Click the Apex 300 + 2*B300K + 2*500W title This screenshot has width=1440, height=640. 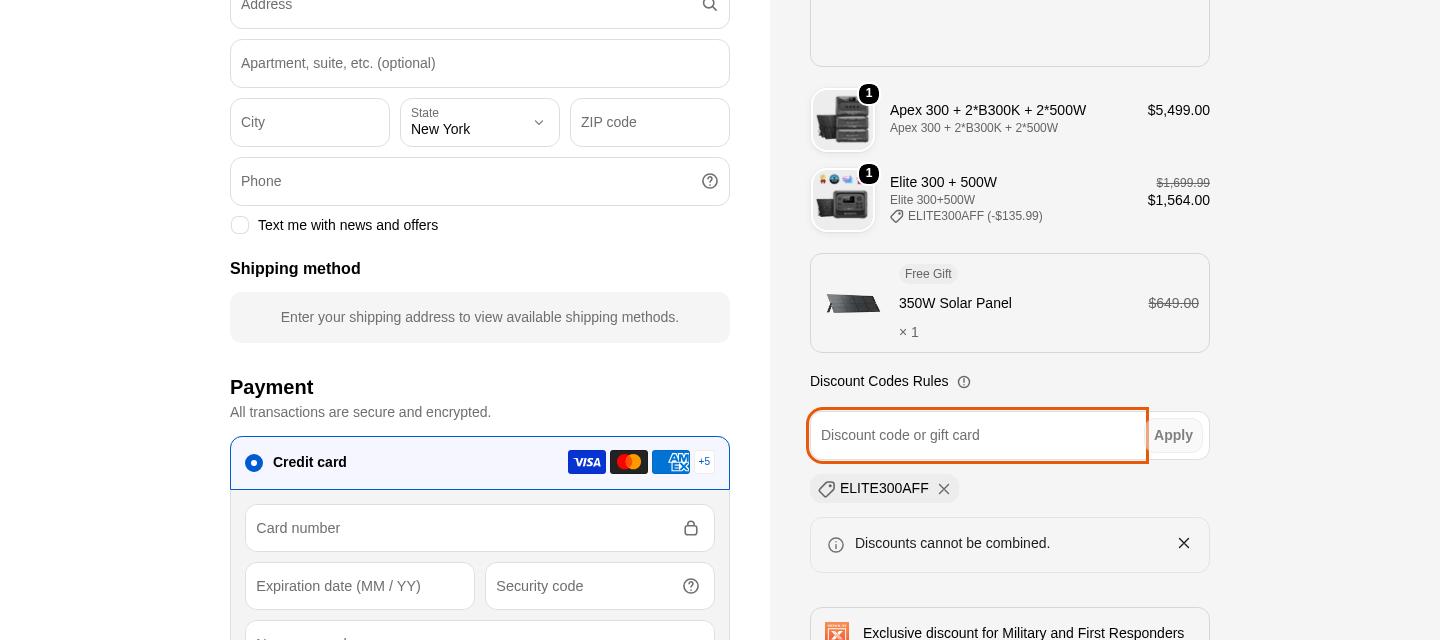point(988,110)
